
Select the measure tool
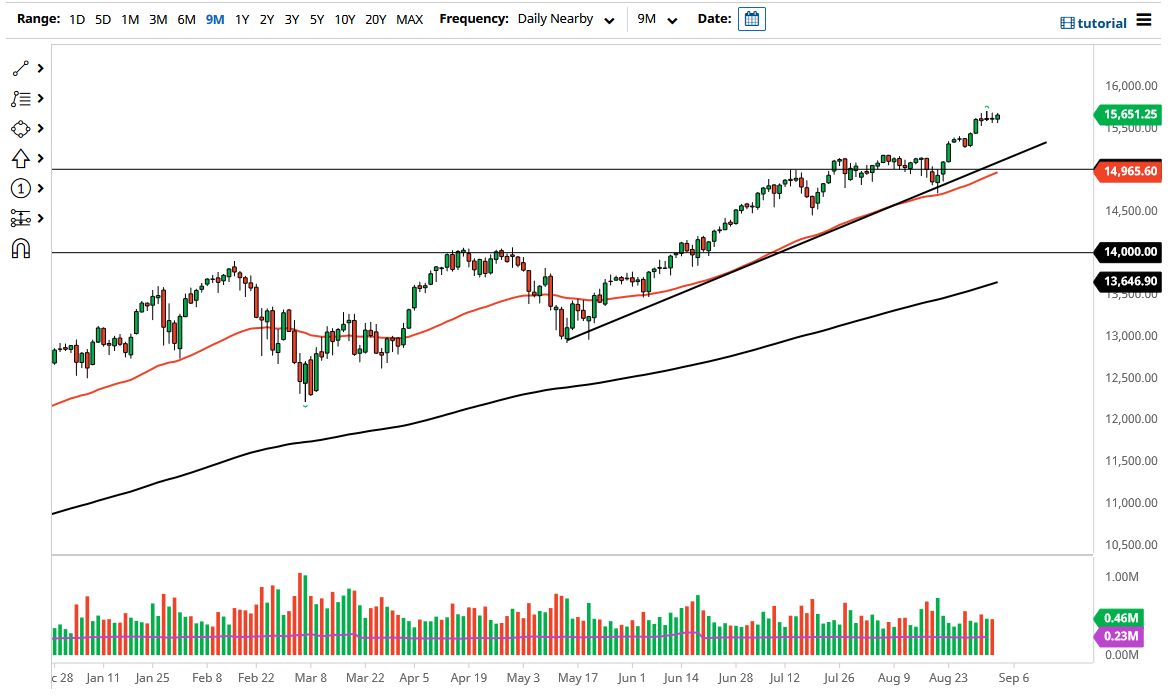click(20, 218)
